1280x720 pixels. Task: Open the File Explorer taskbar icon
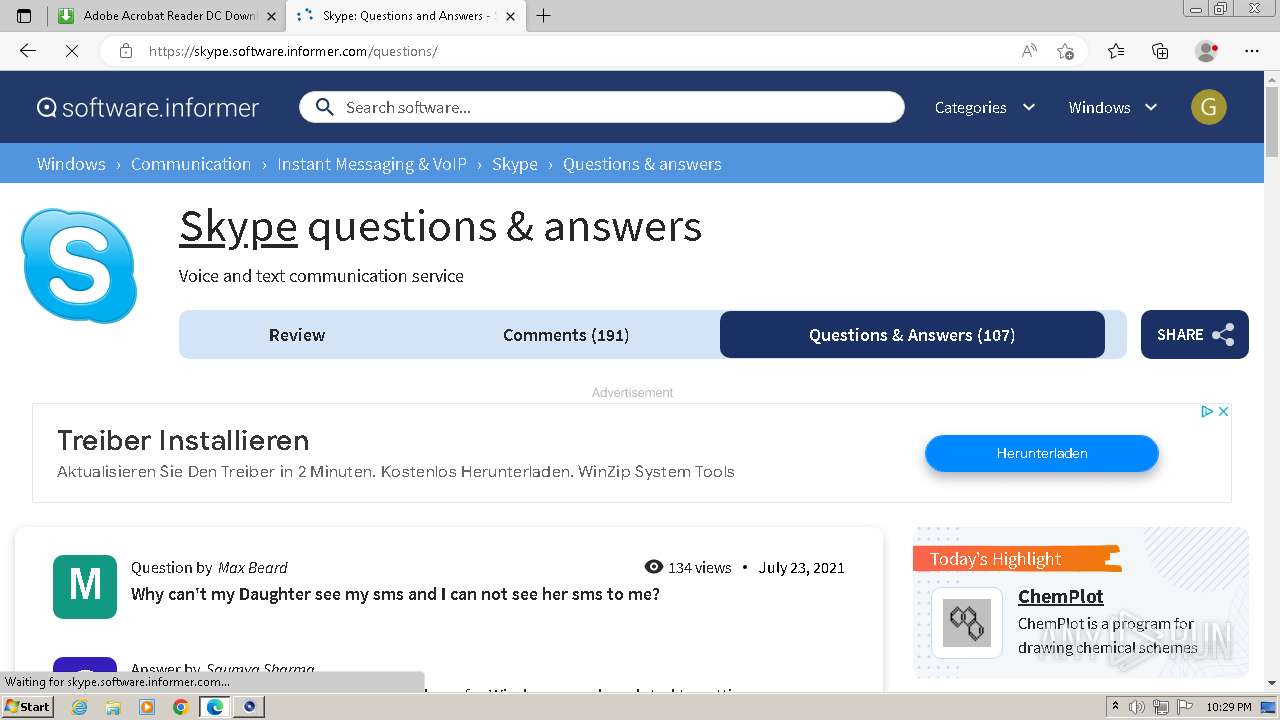113,707
